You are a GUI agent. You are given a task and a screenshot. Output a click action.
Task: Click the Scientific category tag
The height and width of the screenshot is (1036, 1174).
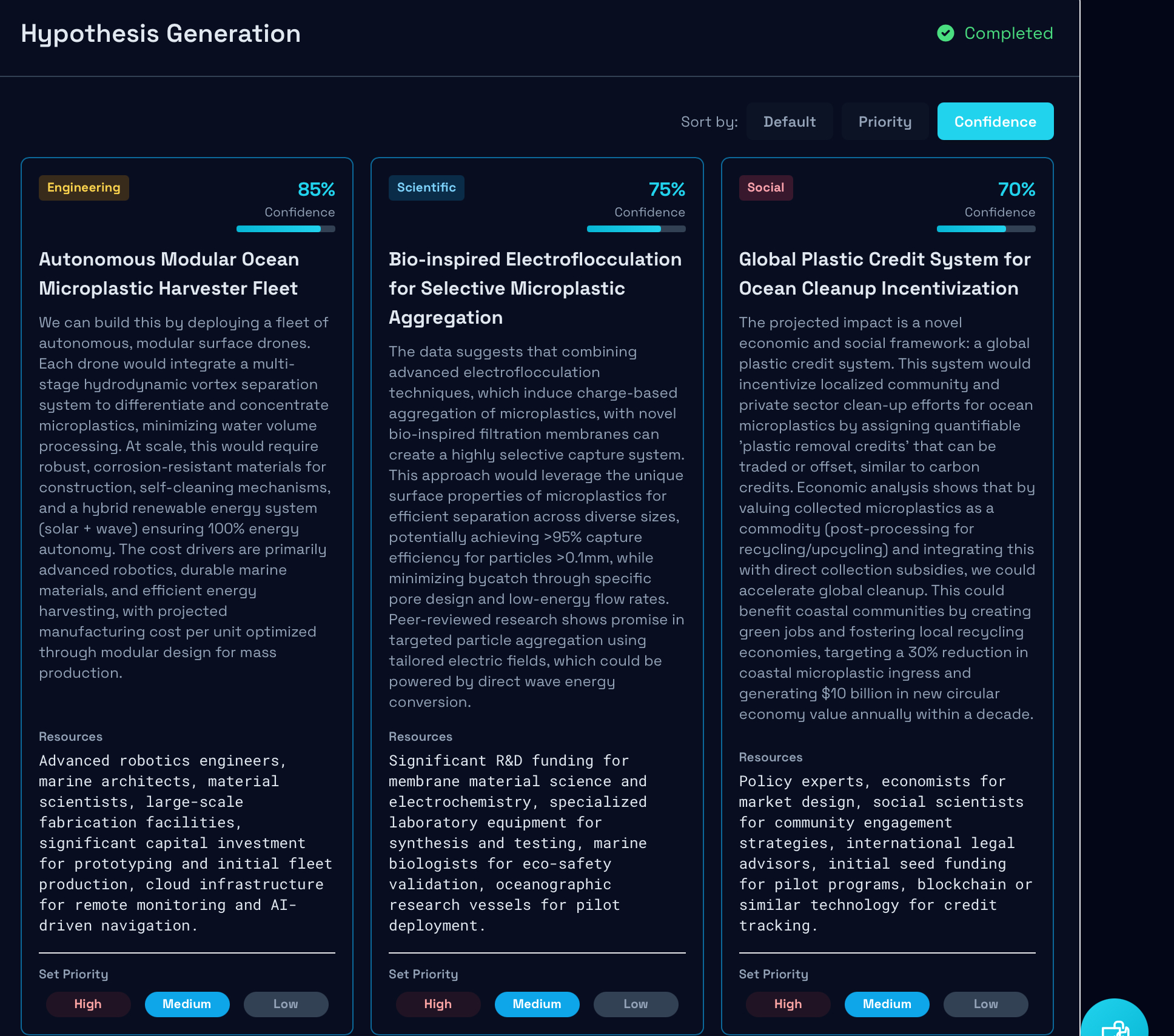coord(426,188)
